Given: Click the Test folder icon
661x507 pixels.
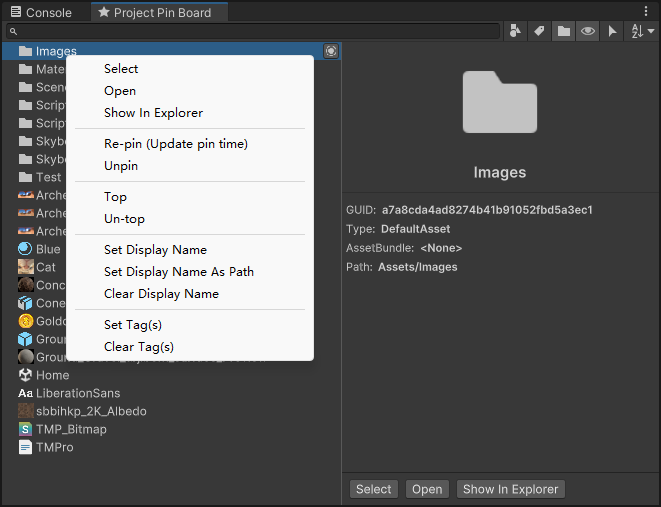Looking at the screenshot, I should (x=25, y=177).
